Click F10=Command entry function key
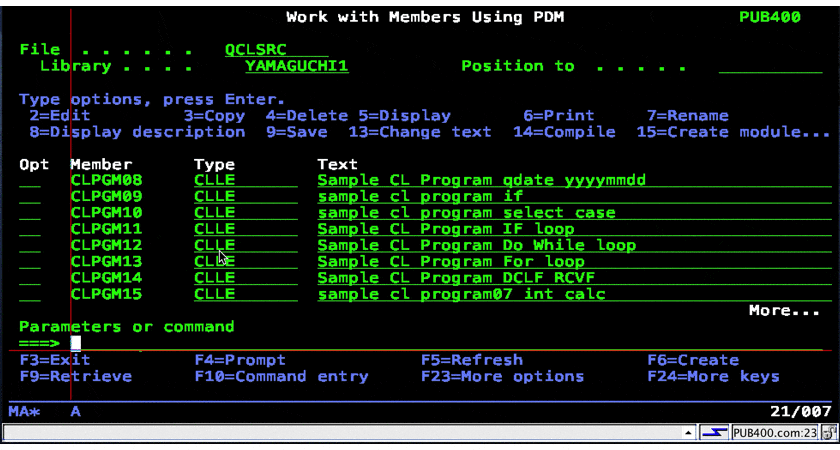The image size is (840, 450). click(281, 377)
